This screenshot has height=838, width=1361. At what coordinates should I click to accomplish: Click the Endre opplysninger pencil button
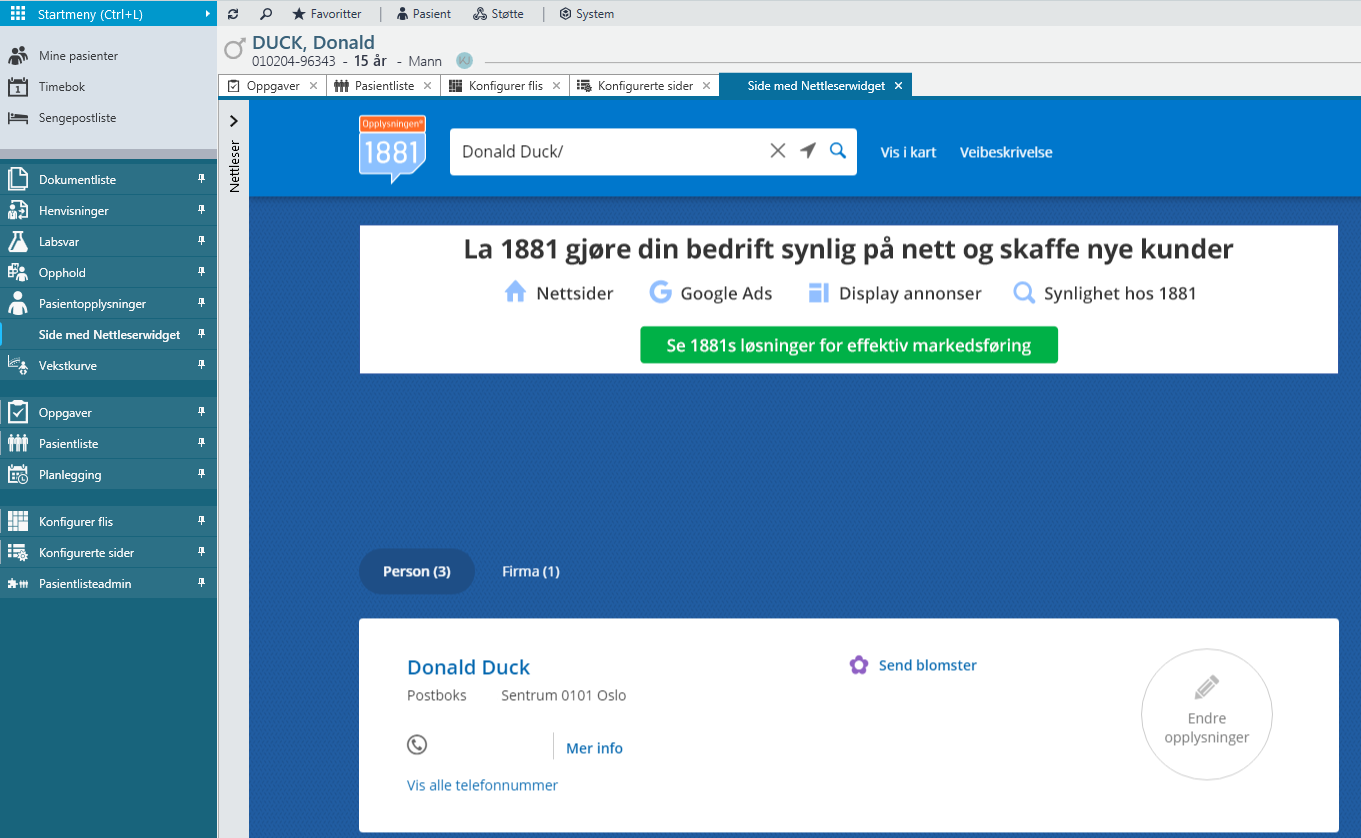click(1206, 714)
